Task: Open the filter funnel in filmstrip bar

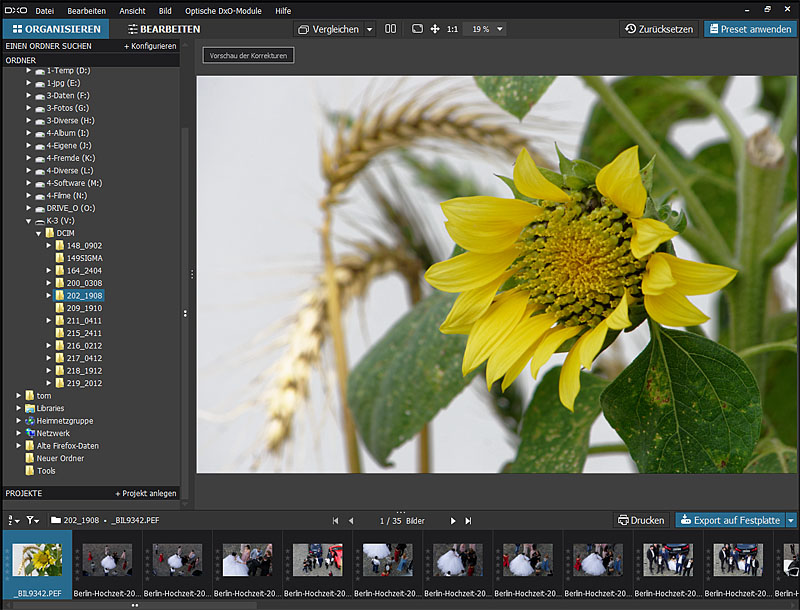Action: 33,520
